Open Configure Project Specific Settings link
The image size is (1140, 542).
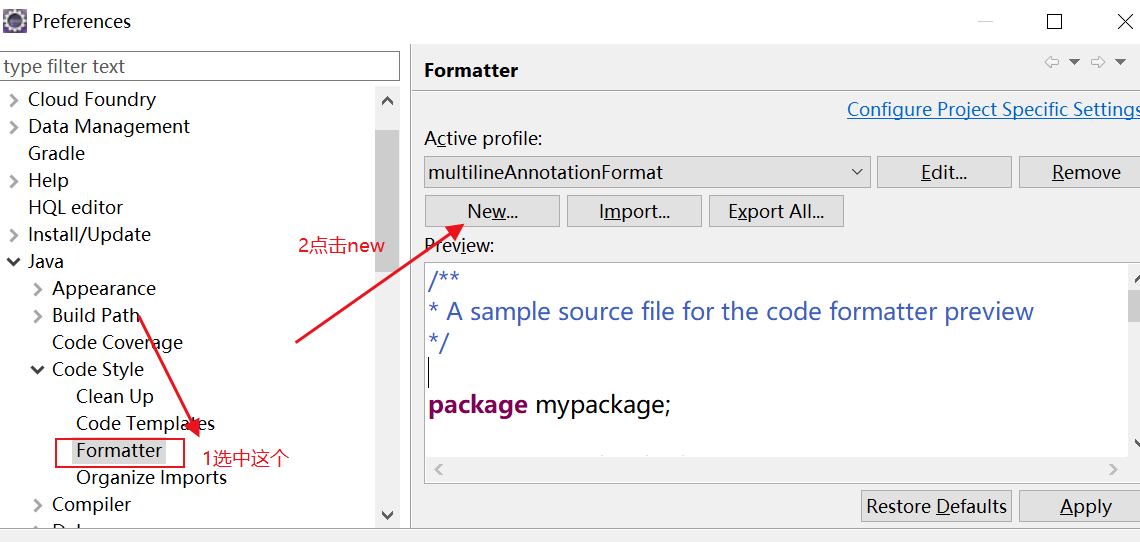tap(993, 110)
